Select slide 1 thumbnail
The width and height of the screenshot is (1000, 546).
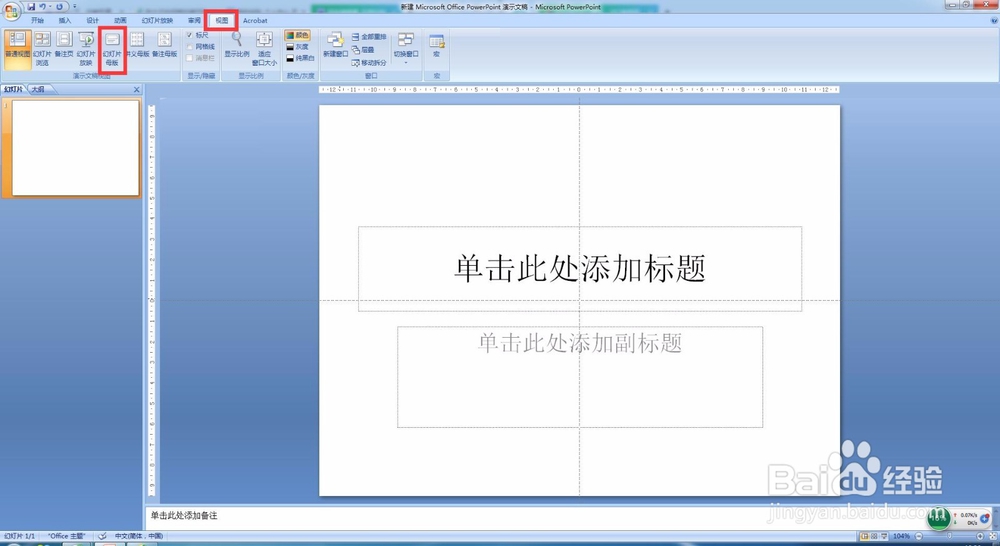(x=76, y=148)
